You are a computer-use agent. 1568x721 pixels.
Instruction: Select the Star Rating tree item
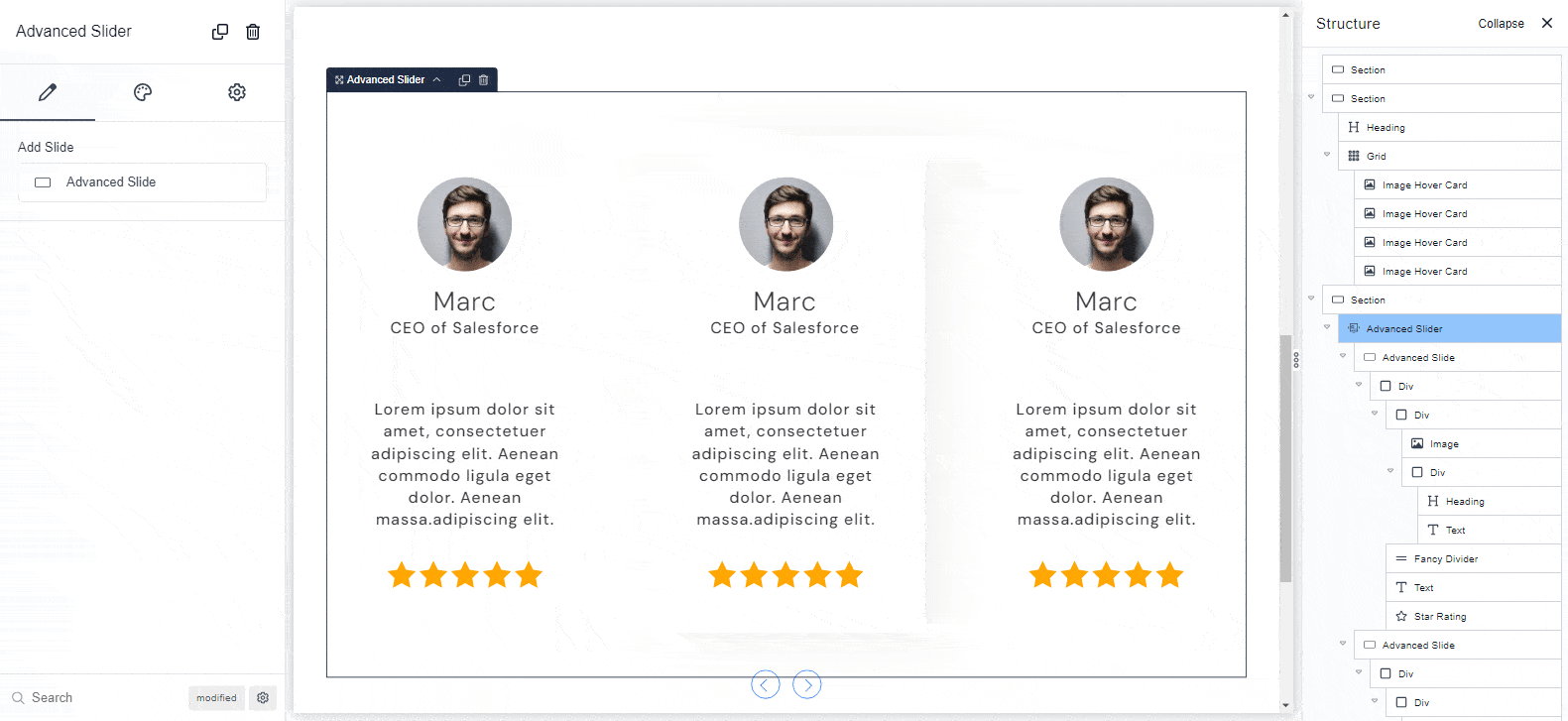click(x=1439, y=617)
